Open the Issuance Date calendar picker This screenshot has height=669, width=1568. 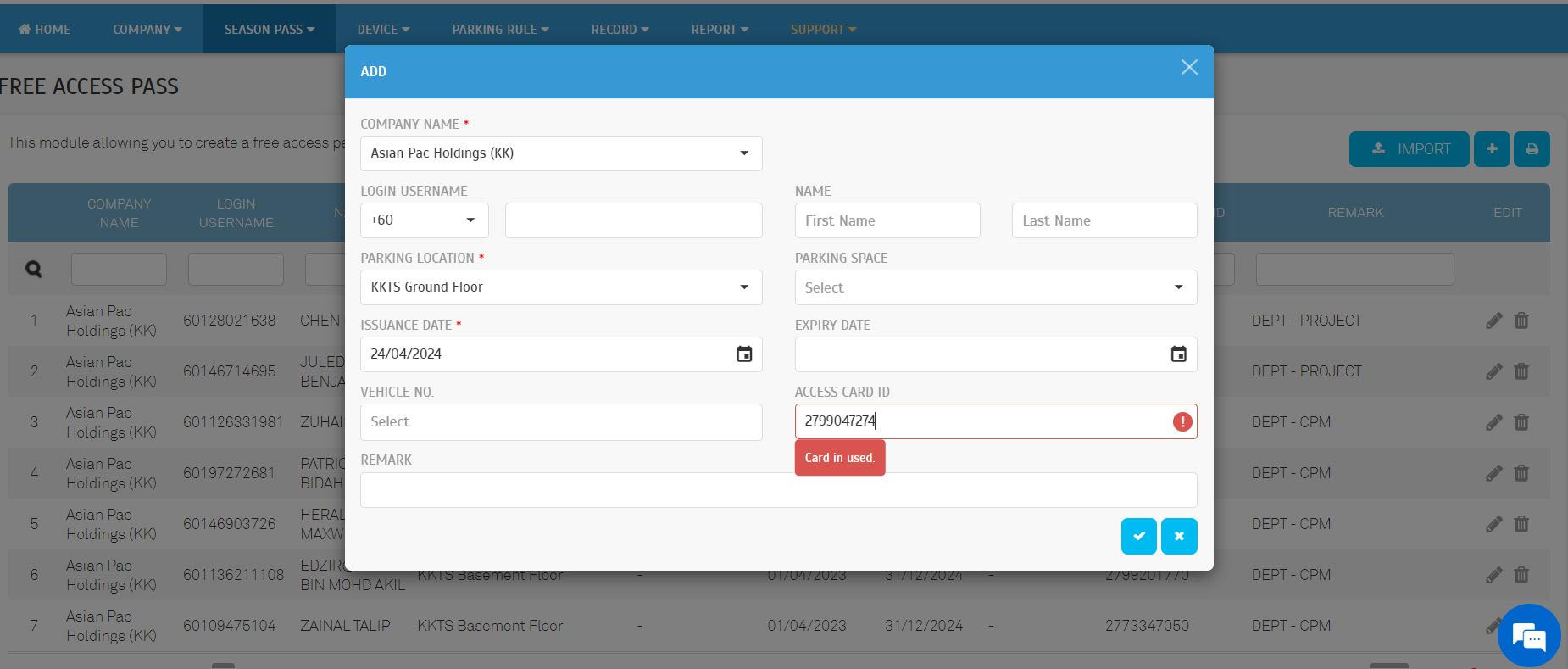tap(744, 354)
